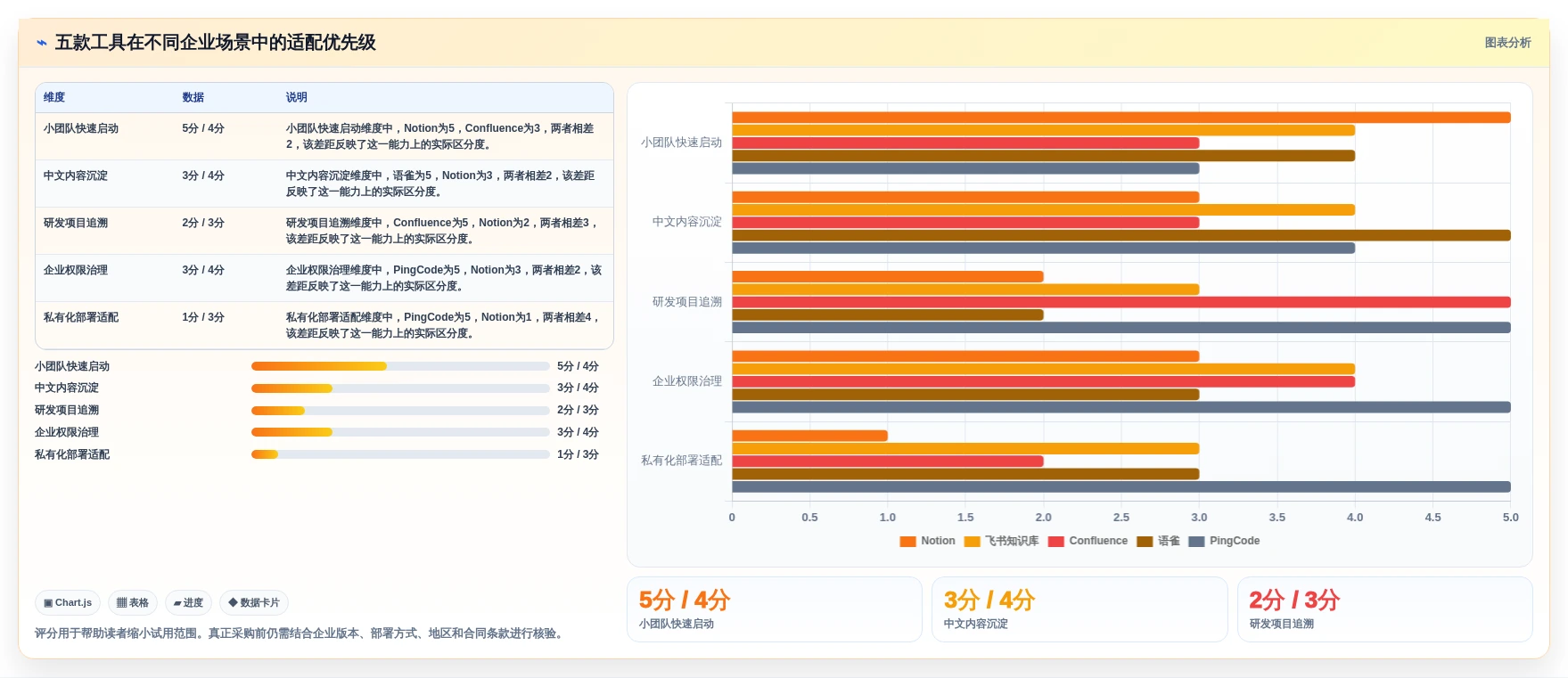Click the 企业权限治理 chart axis label

pyautogui.click(x=687, y=381)
